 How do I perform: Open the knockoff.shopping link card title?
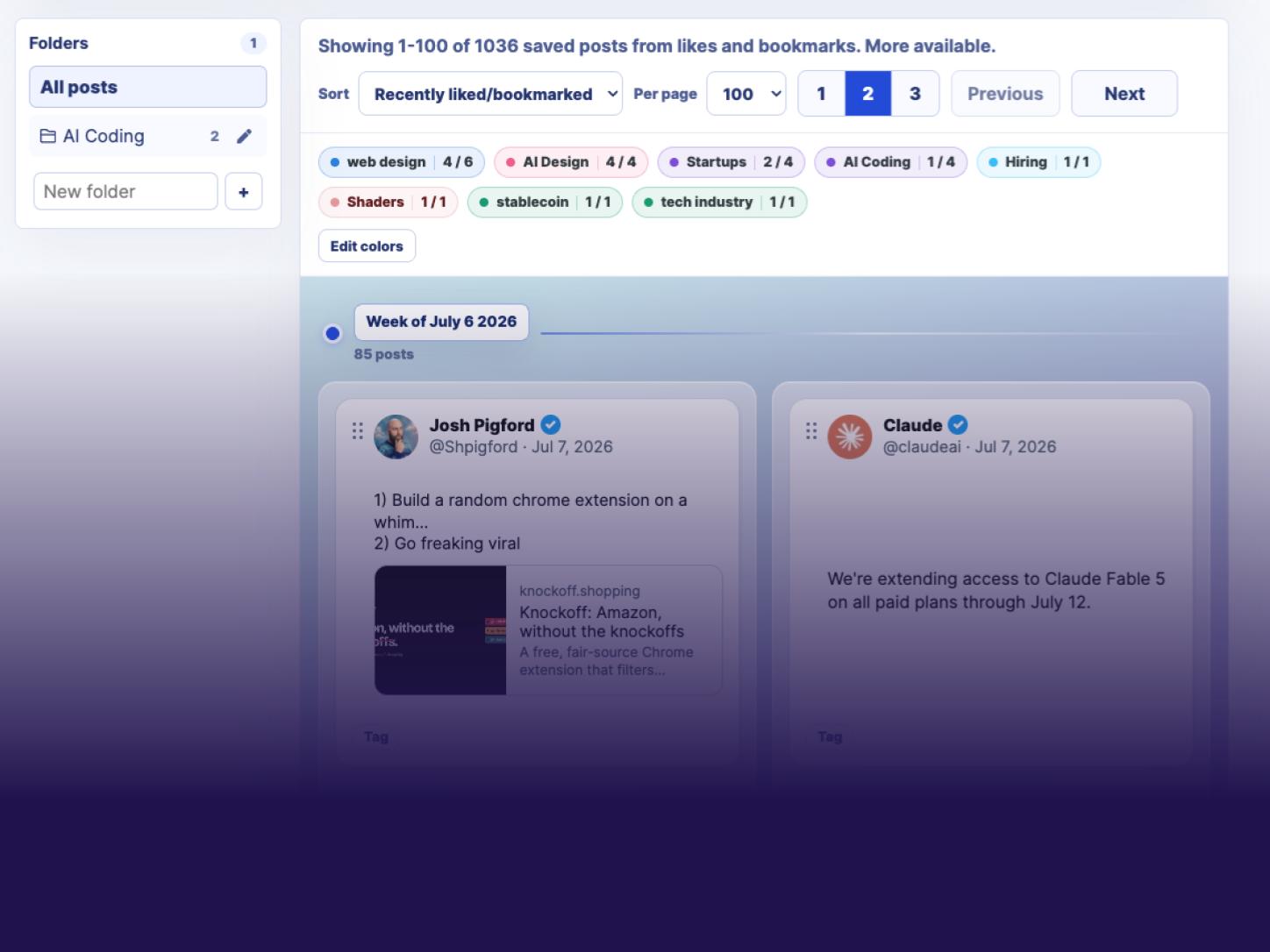pos(602,622)
